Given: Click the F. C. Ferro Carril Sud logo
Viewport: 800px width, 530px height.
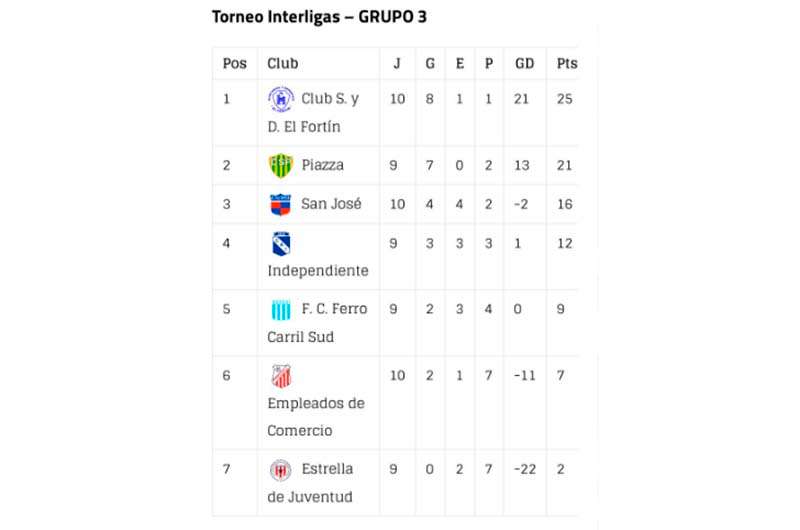Looking at the screenshot, I should (281, 310).
